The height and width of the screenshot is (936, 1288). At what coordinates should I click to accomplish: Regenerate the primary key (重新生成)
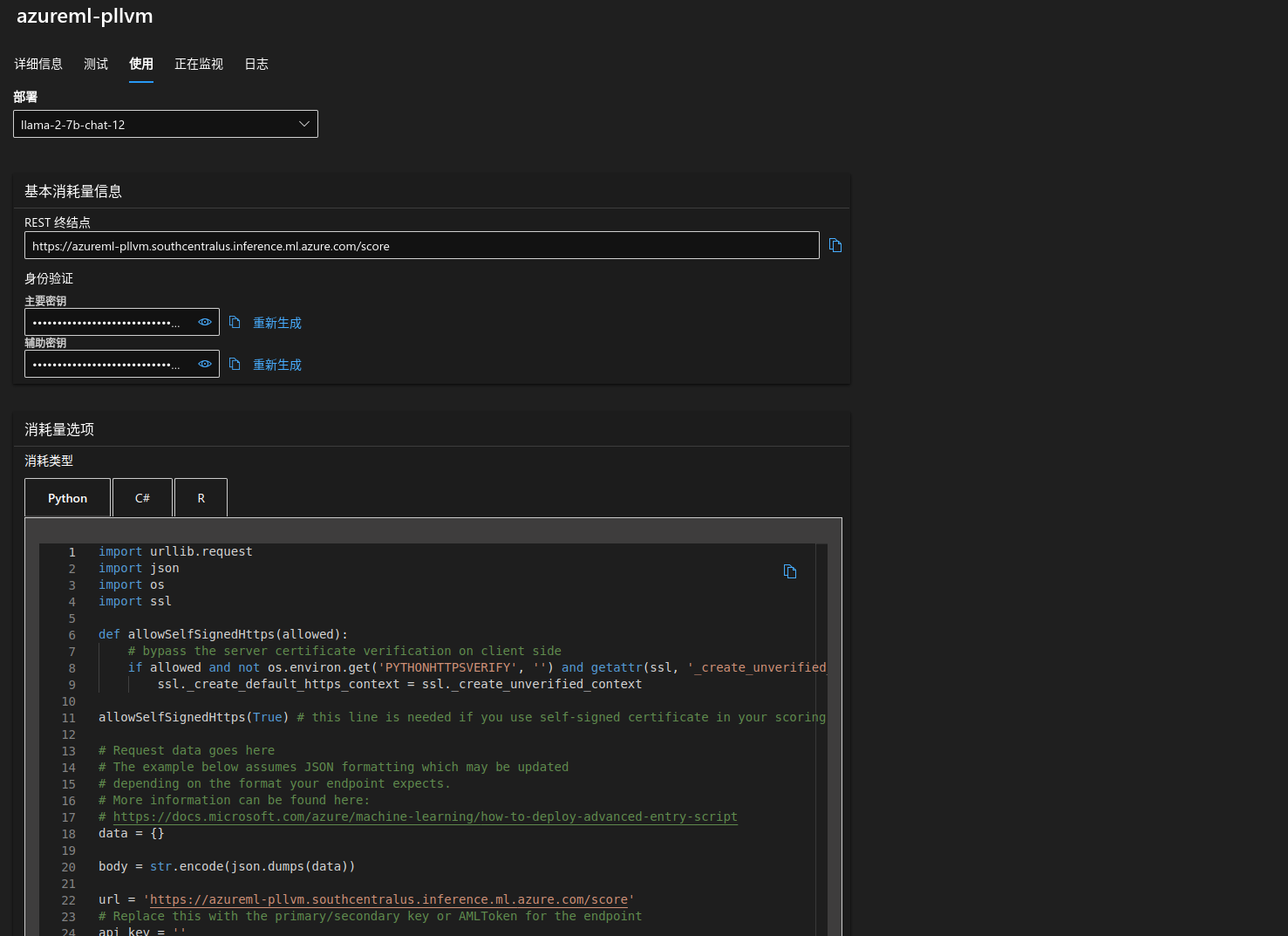tap(277, 323)
